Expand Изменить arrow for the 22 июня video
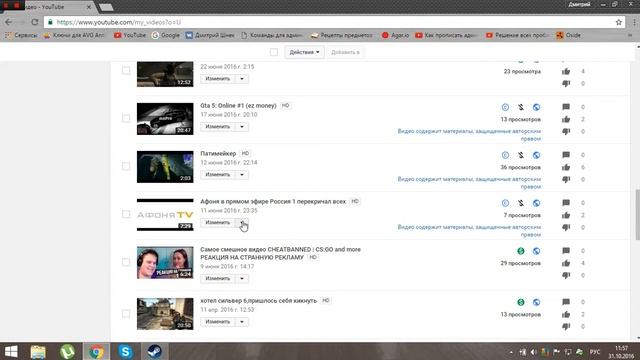The width and height of the screenshot is (640, 360). click(242, 79)
